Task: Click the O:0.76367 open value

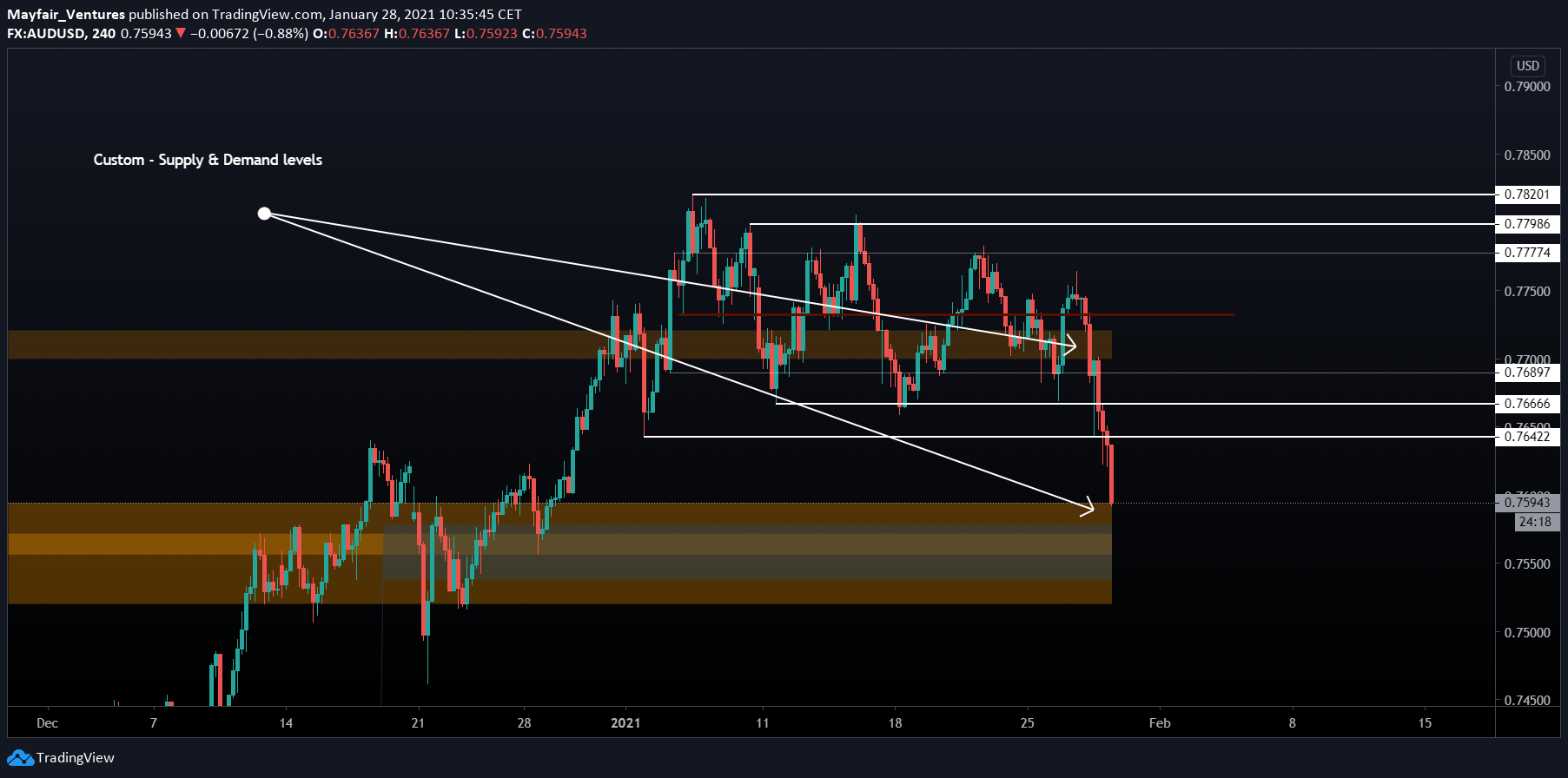Action: click(x=346, y=34)
